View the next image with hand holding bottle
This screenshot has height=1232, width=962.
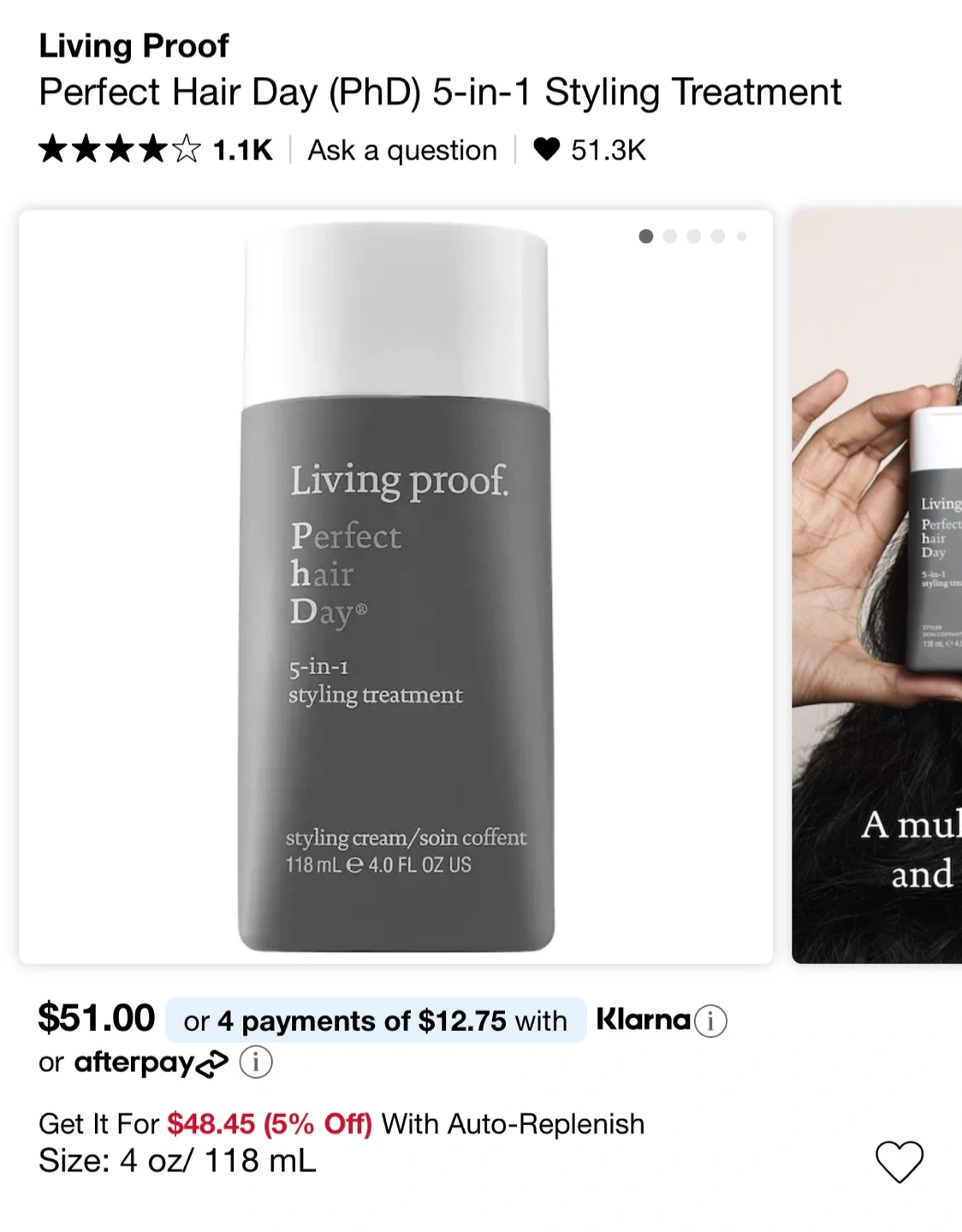click(877, 587)
